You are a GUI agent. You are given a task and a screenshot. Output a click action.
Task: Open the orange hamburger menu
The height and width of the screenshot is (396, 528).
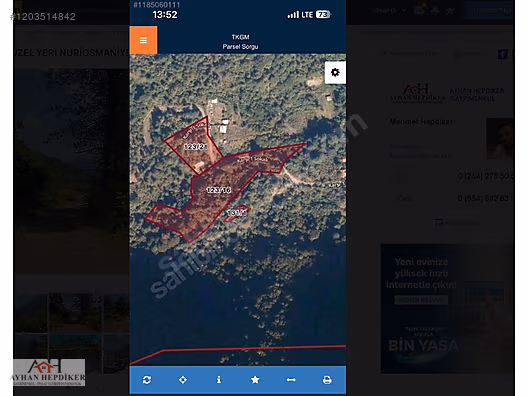pyautogui.click(x=143, y=40)
